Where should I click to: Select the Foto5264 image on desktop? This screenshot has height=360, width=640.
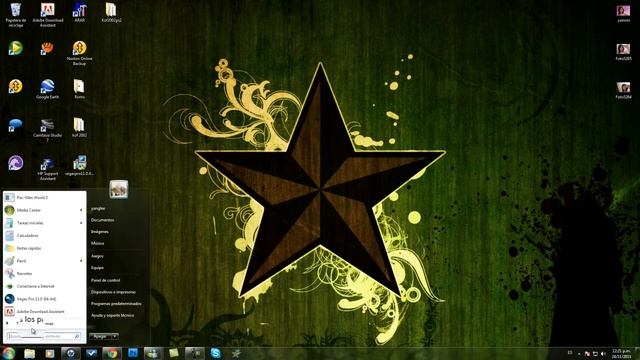click(x=623, y=90)
